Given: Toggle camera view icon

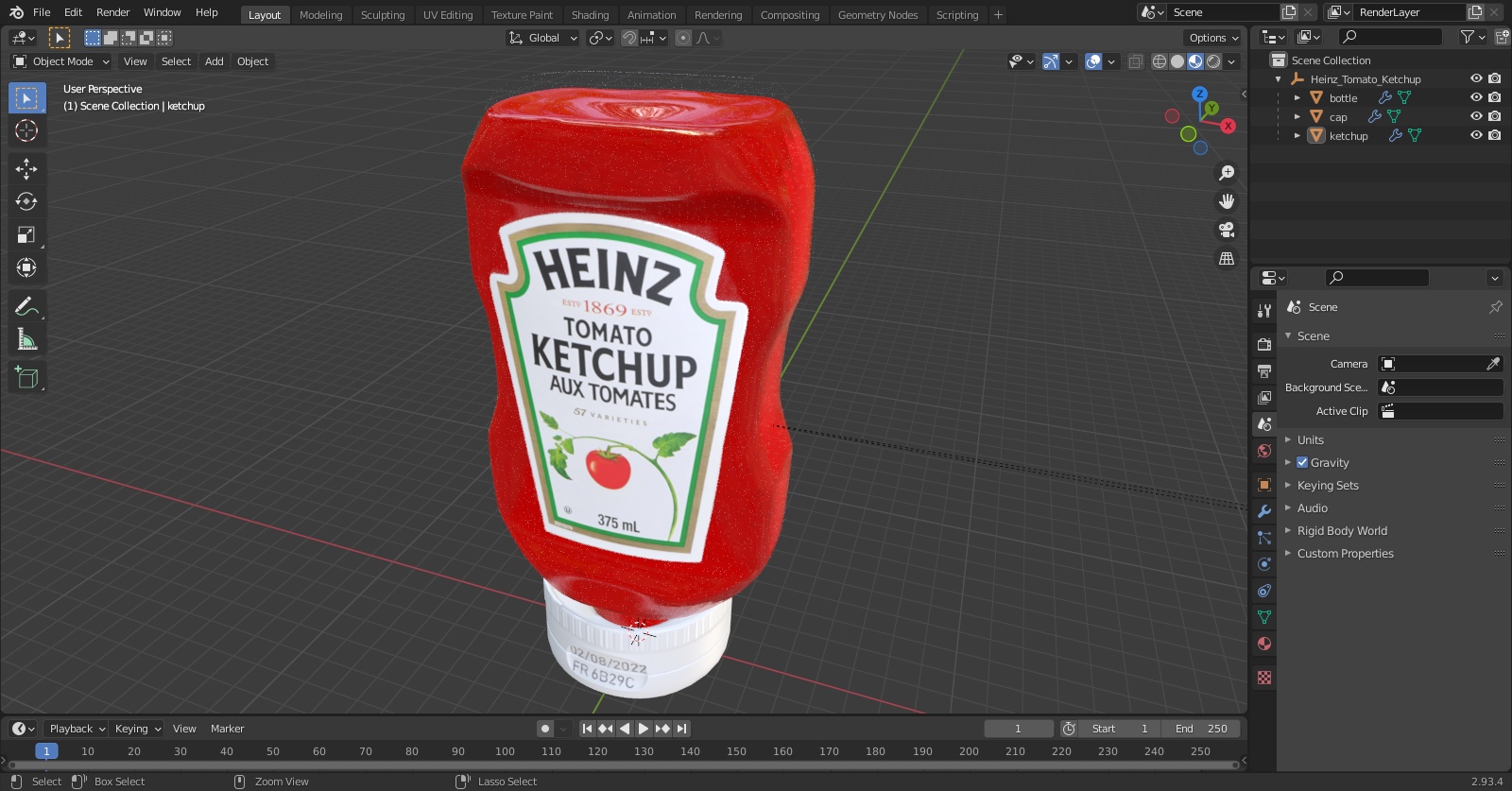Looking at the screenshot, I should pos(1227,230).
